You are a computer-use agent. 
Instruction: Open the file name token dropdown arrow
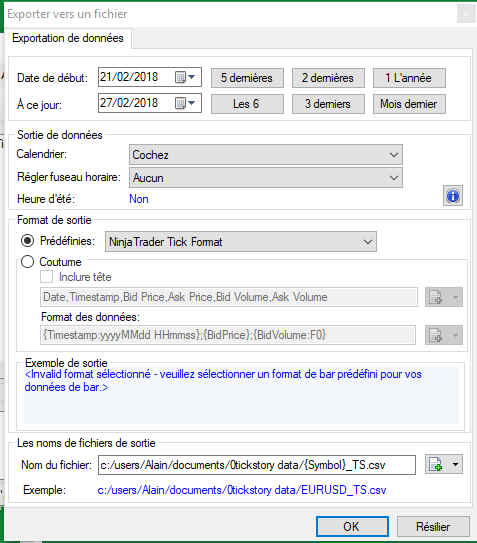(x=455, y=464)
